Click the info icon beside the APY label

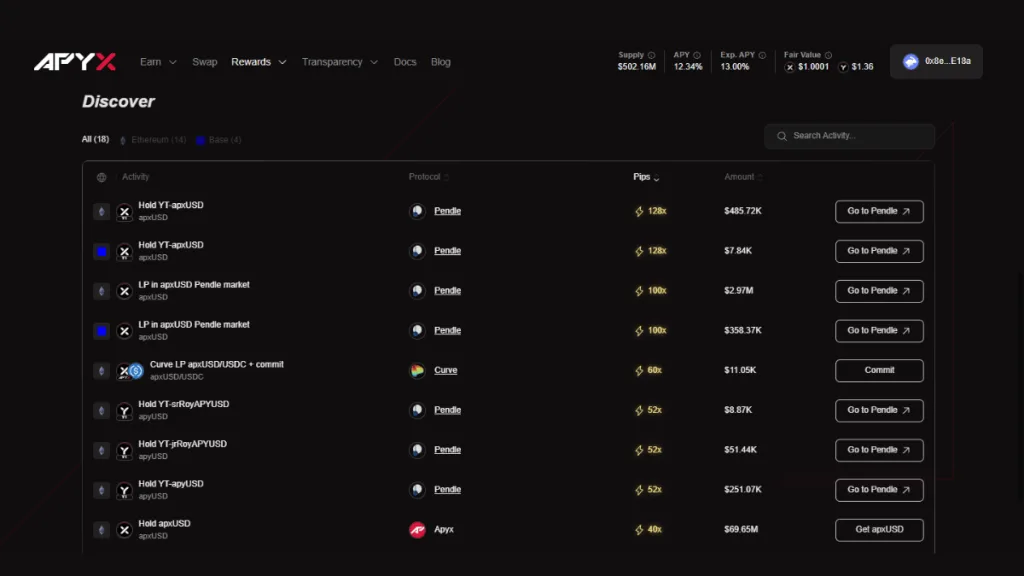pos(697,56)
